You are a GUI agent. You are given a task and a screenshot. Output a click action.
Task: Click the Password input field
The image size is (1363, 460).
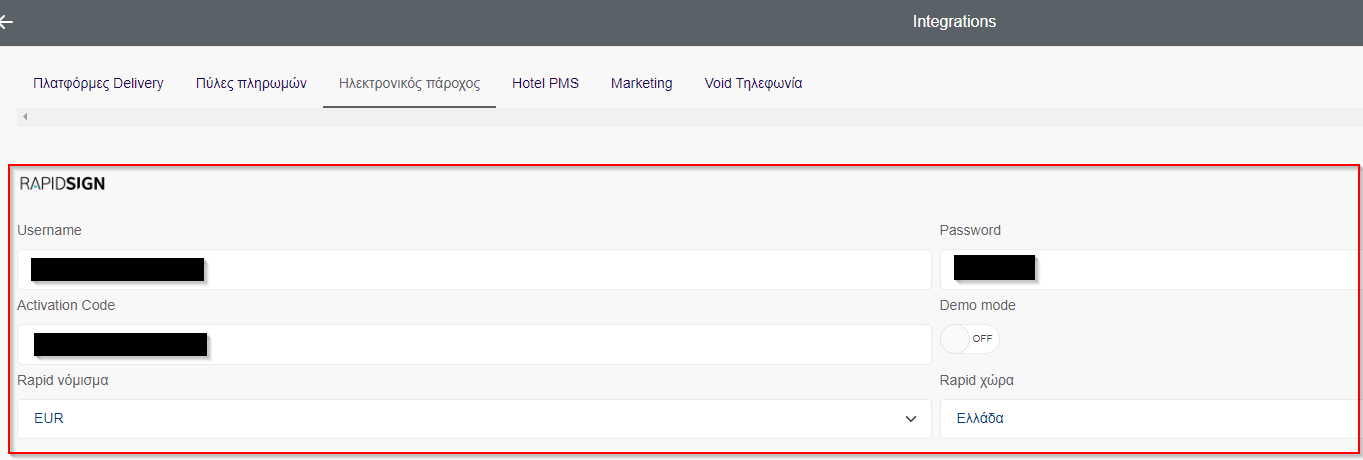[1151, 269]
